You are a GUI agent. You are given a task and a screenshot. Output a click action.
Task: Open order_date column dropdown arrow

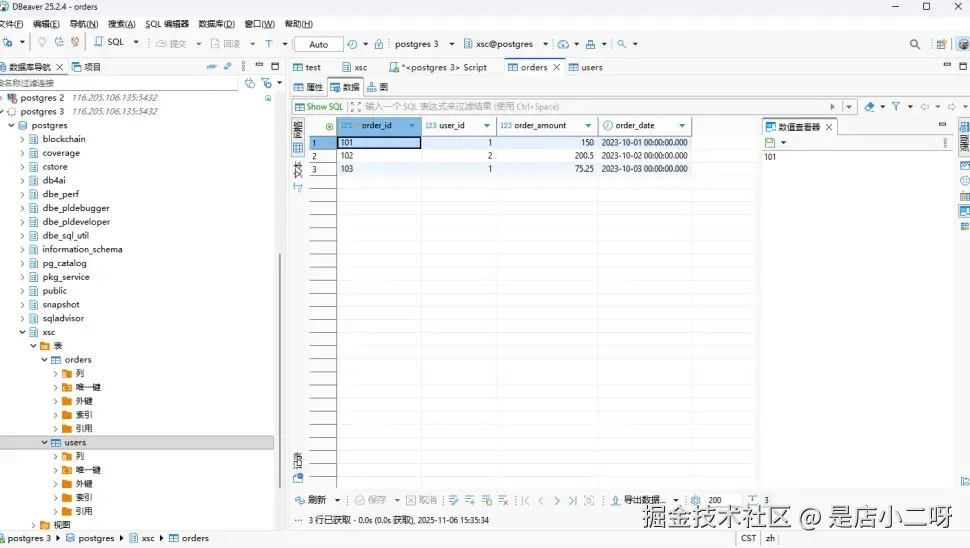click(682, 126)
